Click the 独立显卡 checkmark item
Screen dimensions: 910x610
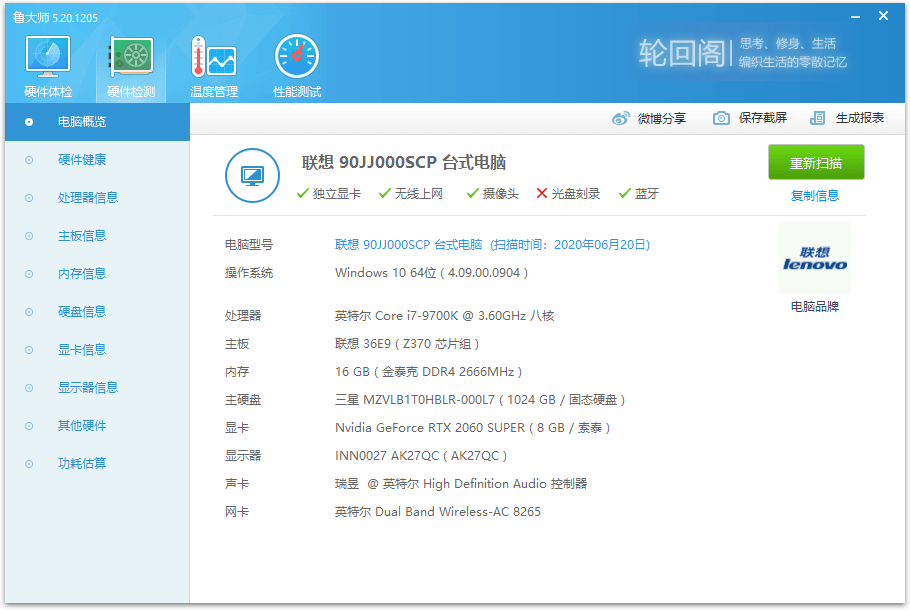[x=328, y=194]
